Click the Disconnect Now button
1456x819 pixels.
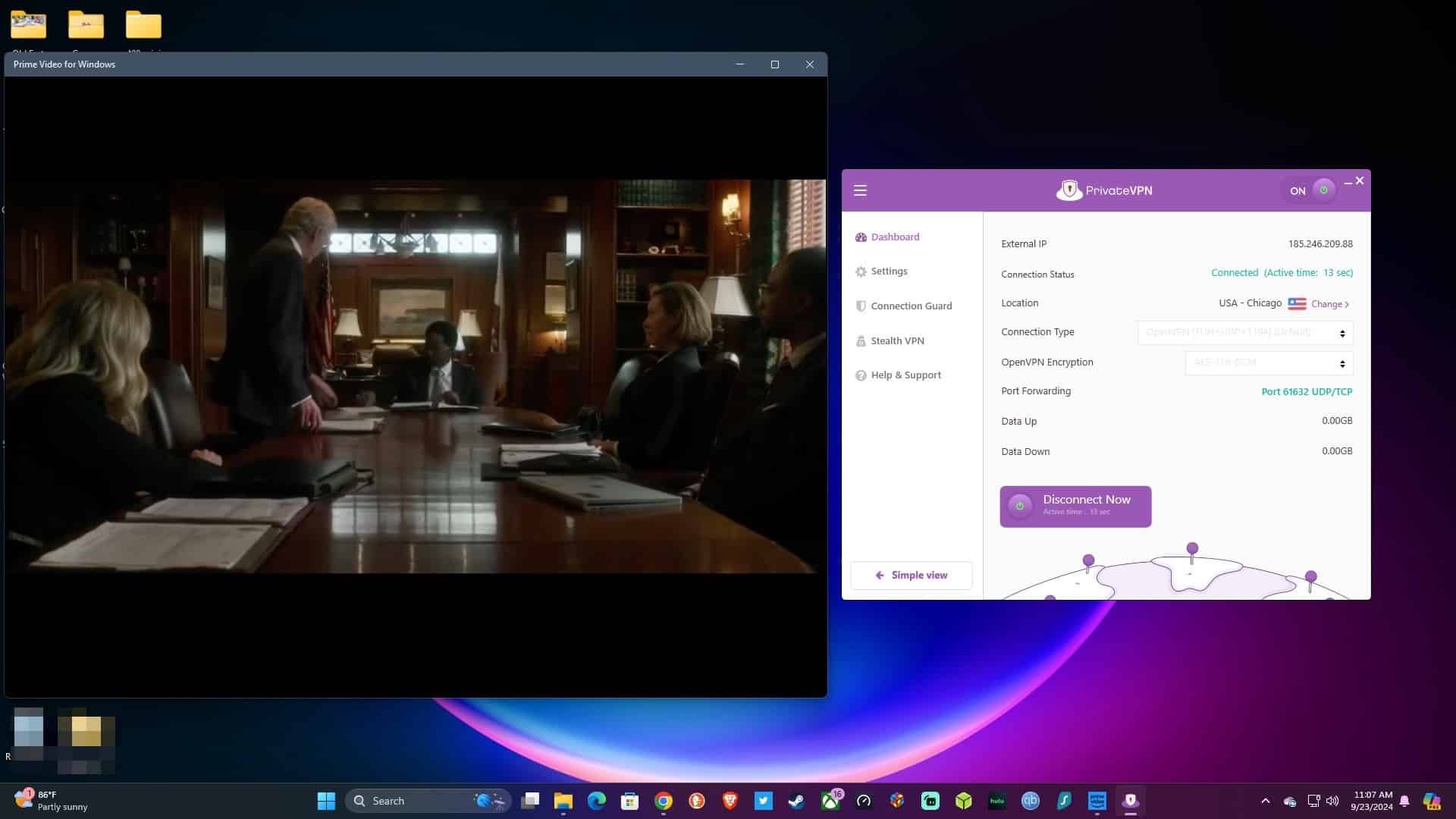pos(1075,506)
